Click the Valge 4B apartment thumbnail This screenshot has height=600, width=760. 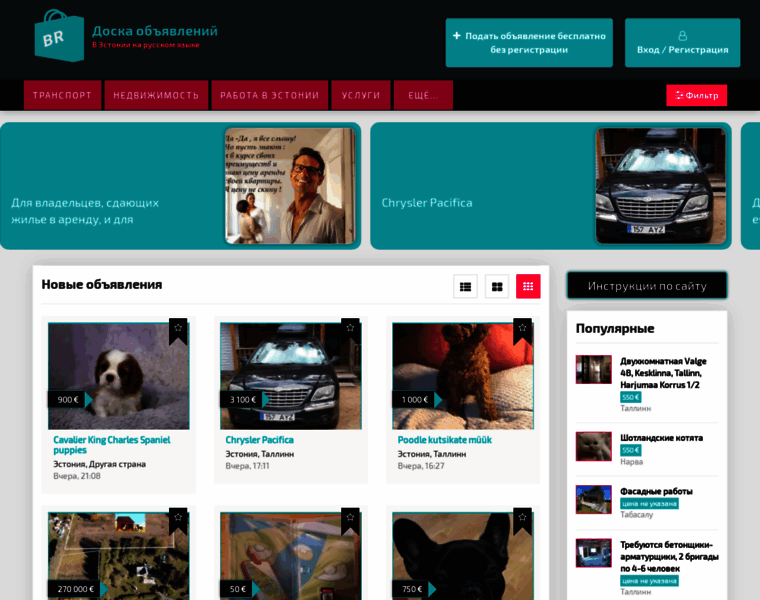(x=594, y=369)
